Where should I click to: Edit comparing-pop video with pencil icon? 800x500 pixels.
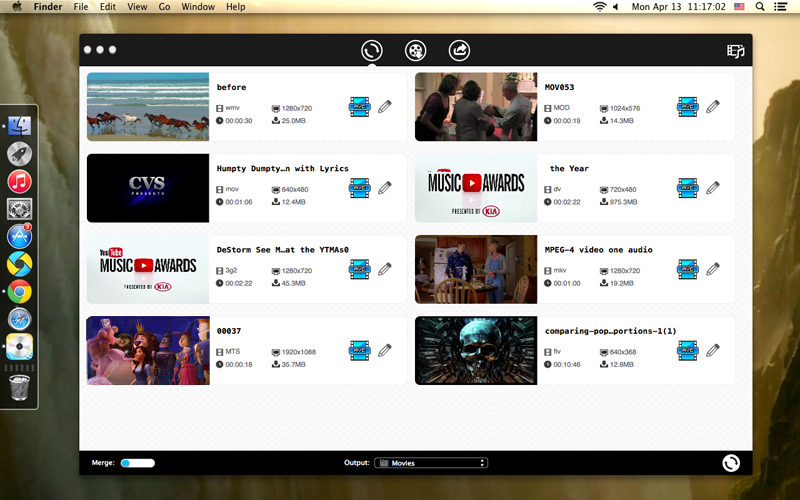pyautogui.click(x=713, y=351)
